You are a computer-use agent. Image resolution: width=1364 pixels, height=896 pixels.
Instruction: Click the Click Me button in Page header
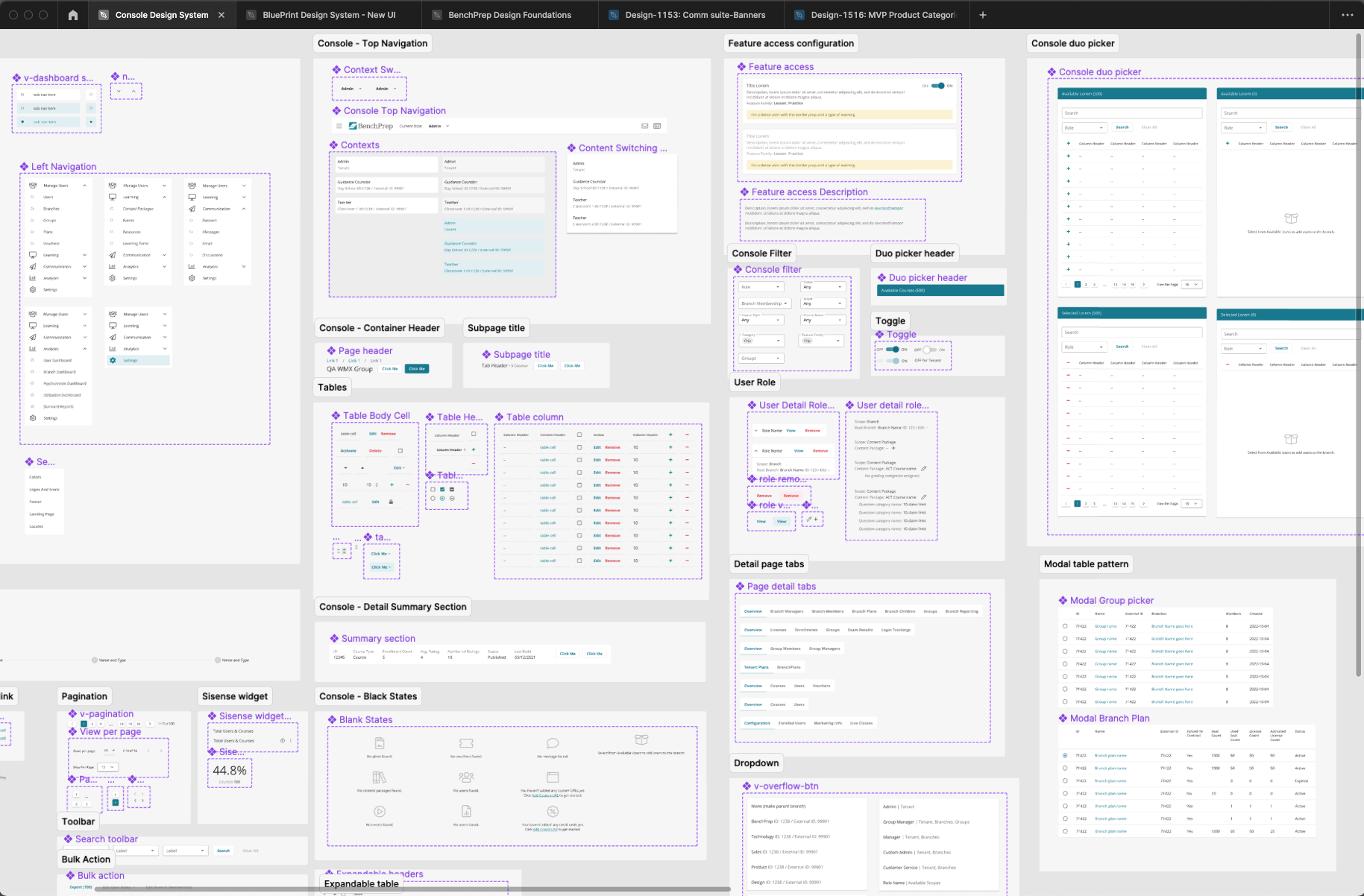tap(389, 368)
